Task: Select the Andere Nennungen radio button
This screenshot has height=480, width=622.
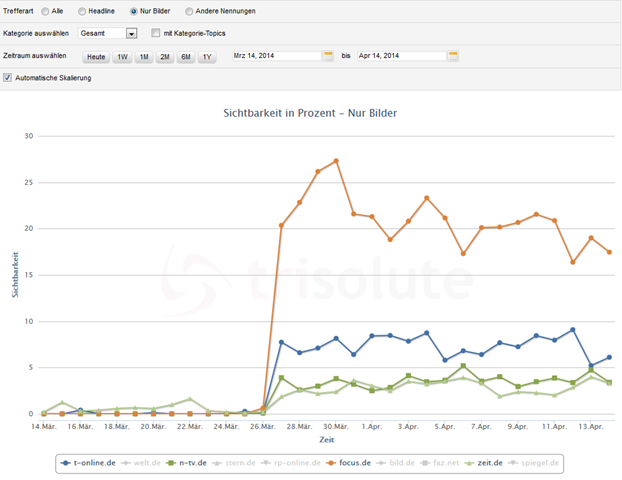Action: click(189, 12)
